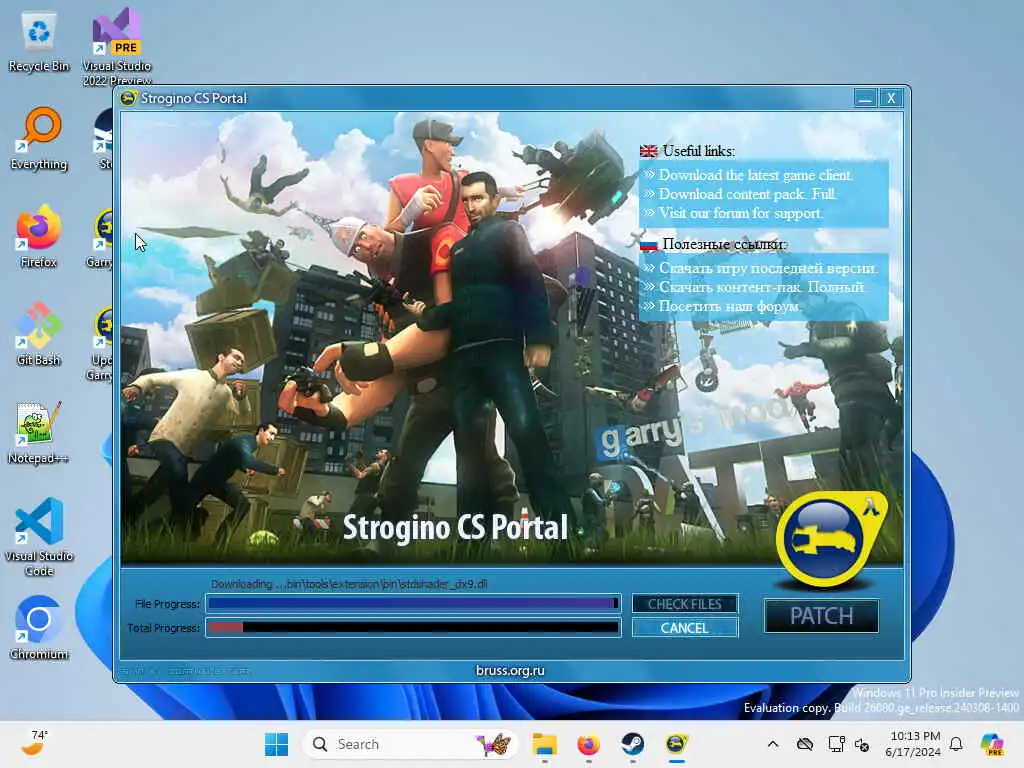Open the Everything search shortcut
This screenshot has height=768, width=1024.
(x=39, y=138)
